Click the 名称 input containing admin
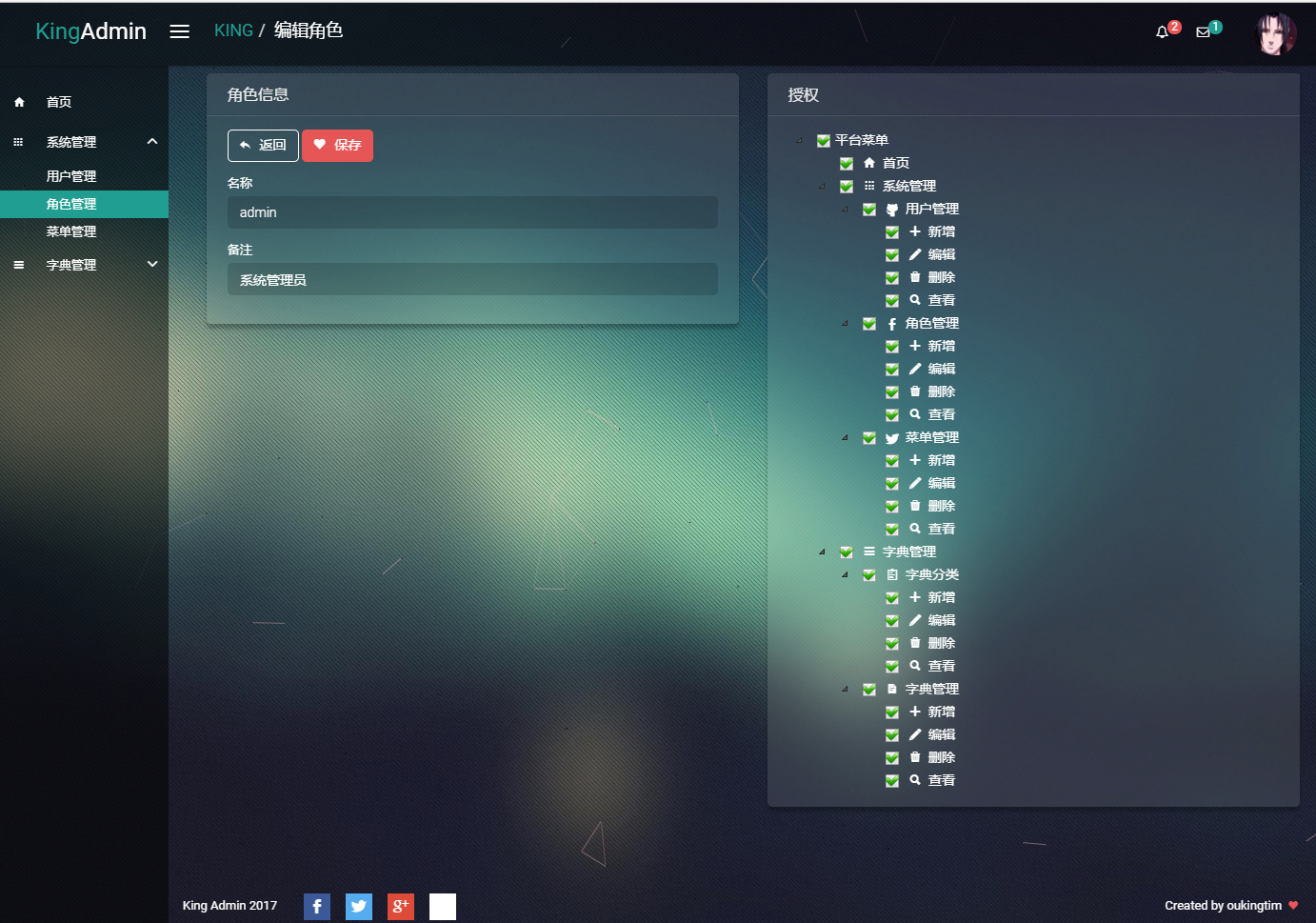 click(x=472, y=212)
